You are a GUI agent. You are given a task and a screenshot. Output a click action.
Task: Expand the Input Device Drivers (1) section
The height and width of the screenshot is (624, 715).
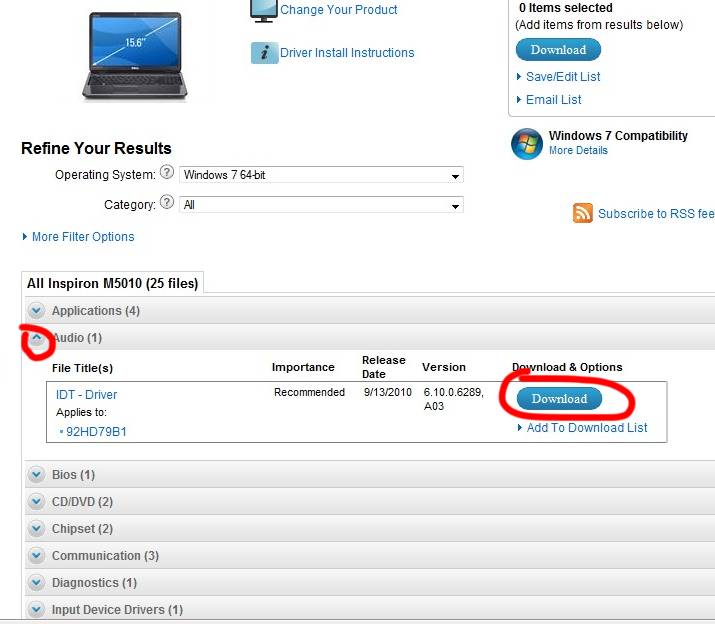36,609
